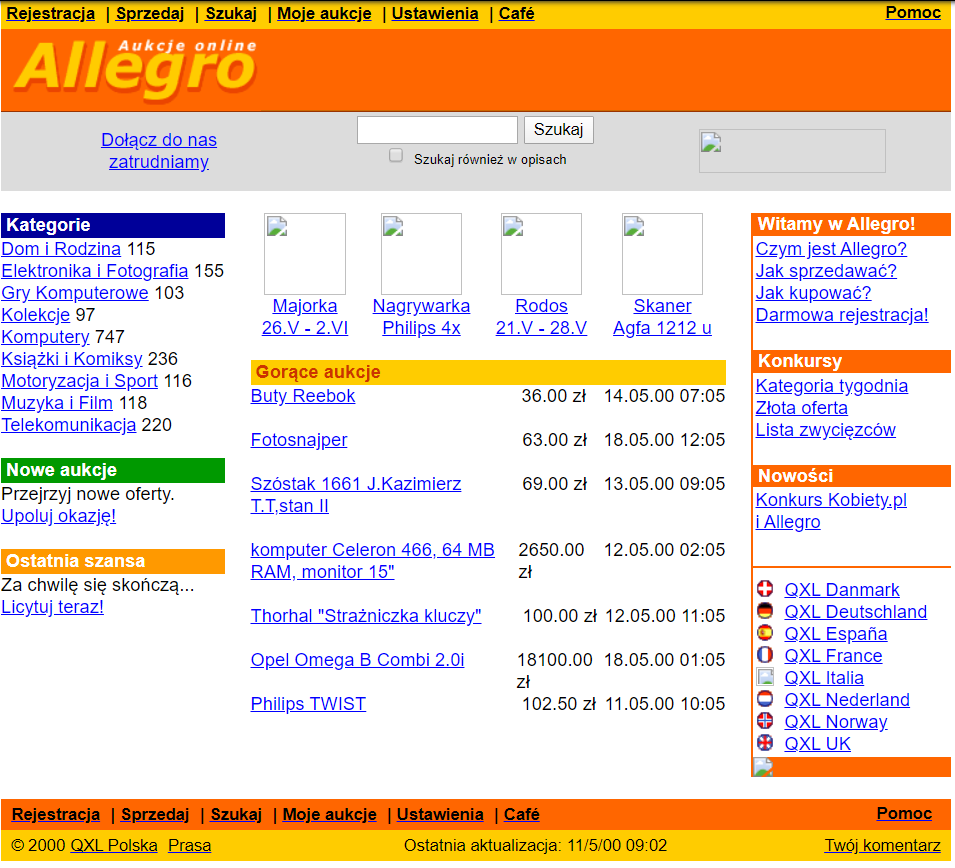Go to Sprzedaj in top navigation
The image size is (955, 868).
(150, 14)
